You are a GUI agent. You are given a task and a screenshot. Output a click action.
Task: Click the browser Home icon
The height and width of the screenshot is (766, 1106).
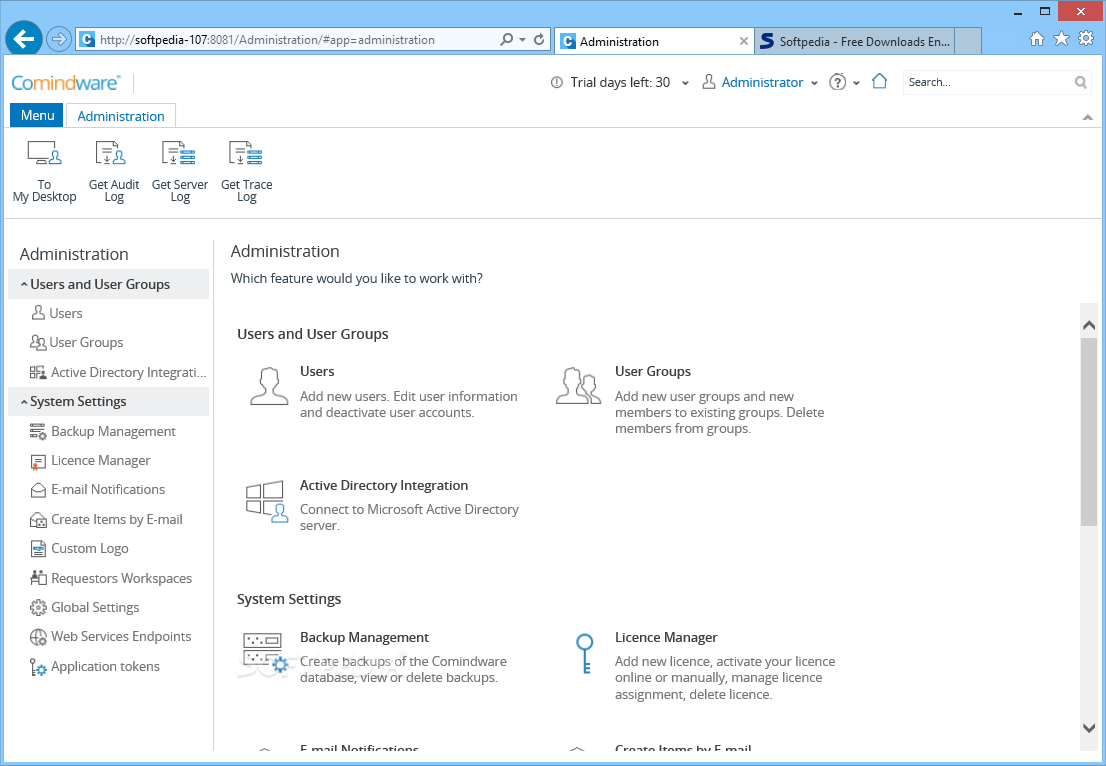pyautogui.click(x=1036, y=39)
